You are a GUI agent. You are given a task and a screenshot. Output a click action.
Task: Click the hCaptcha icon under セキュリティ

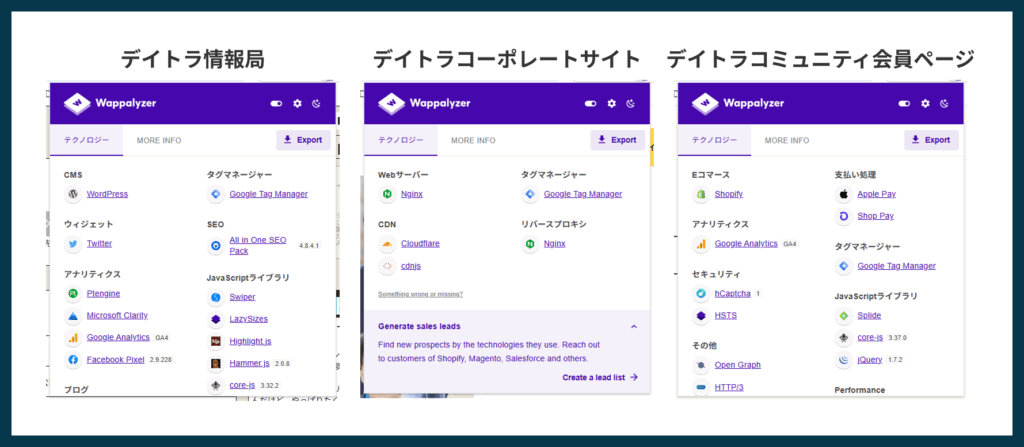pyautogui.click(x=701, y=293)
